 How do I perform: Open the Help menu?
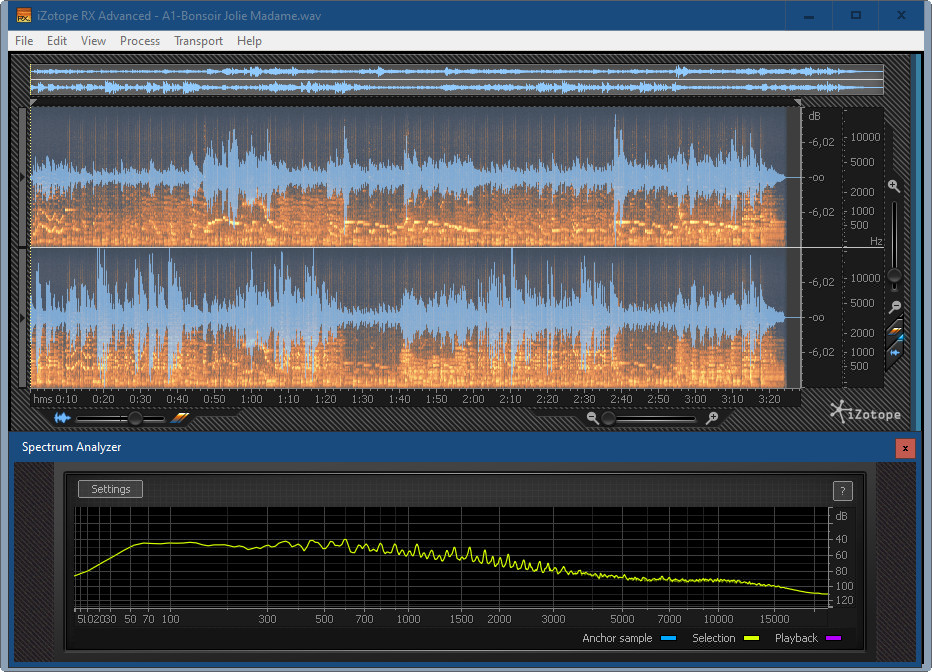point(249,41)
